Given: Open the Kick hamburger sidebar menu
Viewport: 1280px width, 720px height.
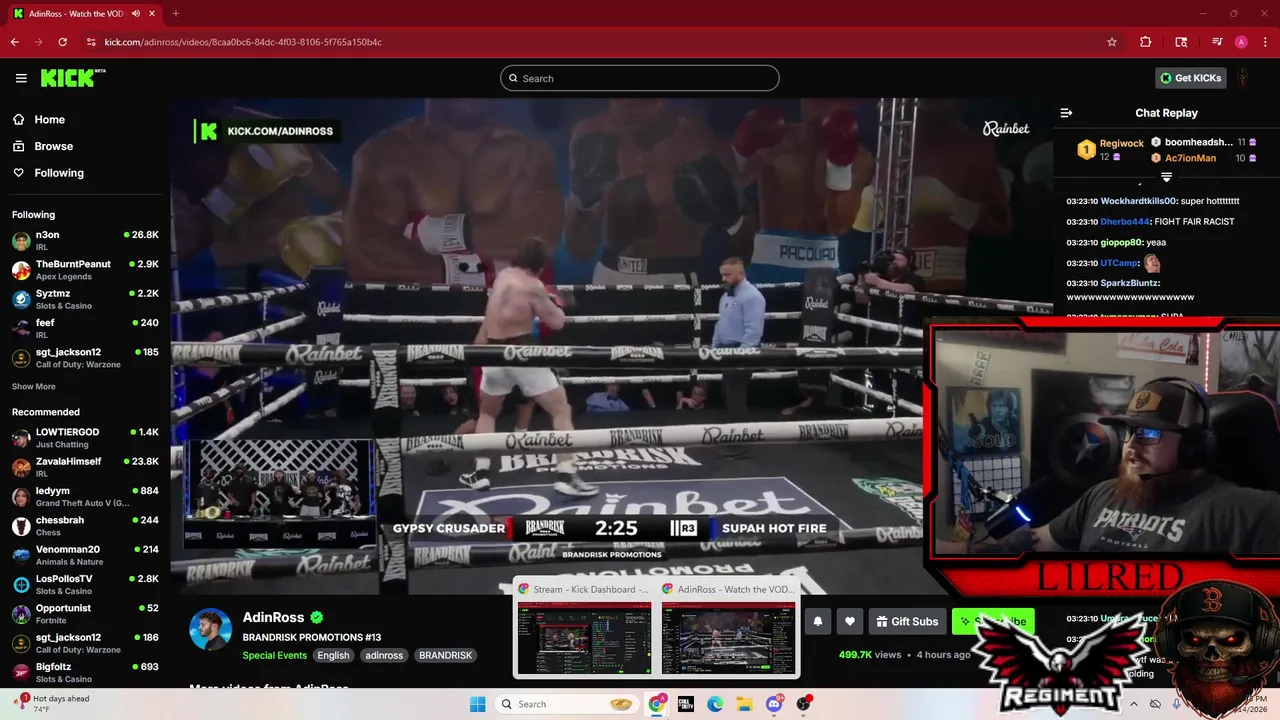Looking at the screenshot, I should pos(21,78).
